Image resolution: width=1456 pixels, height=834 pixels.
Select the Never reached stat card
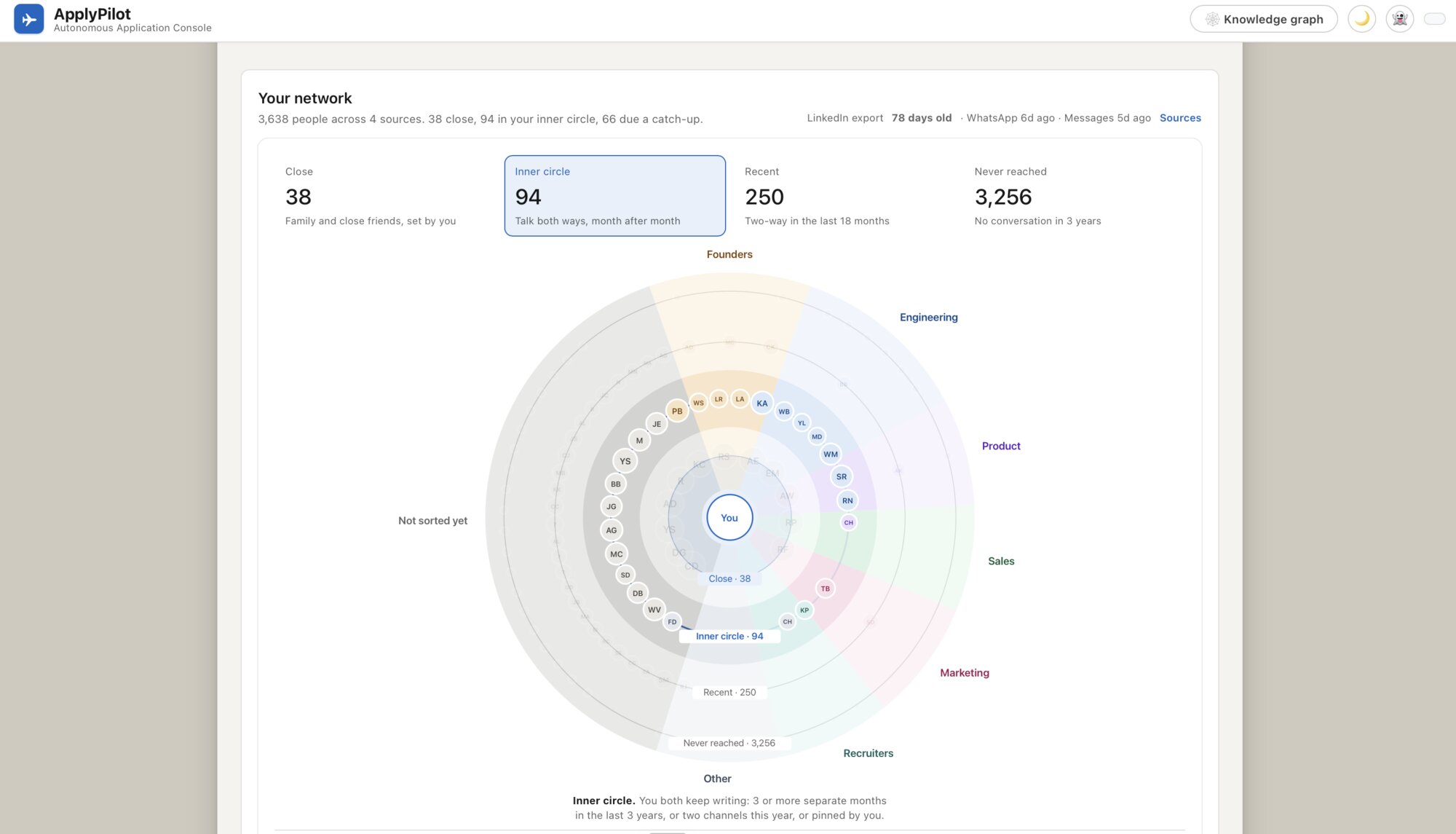pyautogui.click(x=1075, y=196)
